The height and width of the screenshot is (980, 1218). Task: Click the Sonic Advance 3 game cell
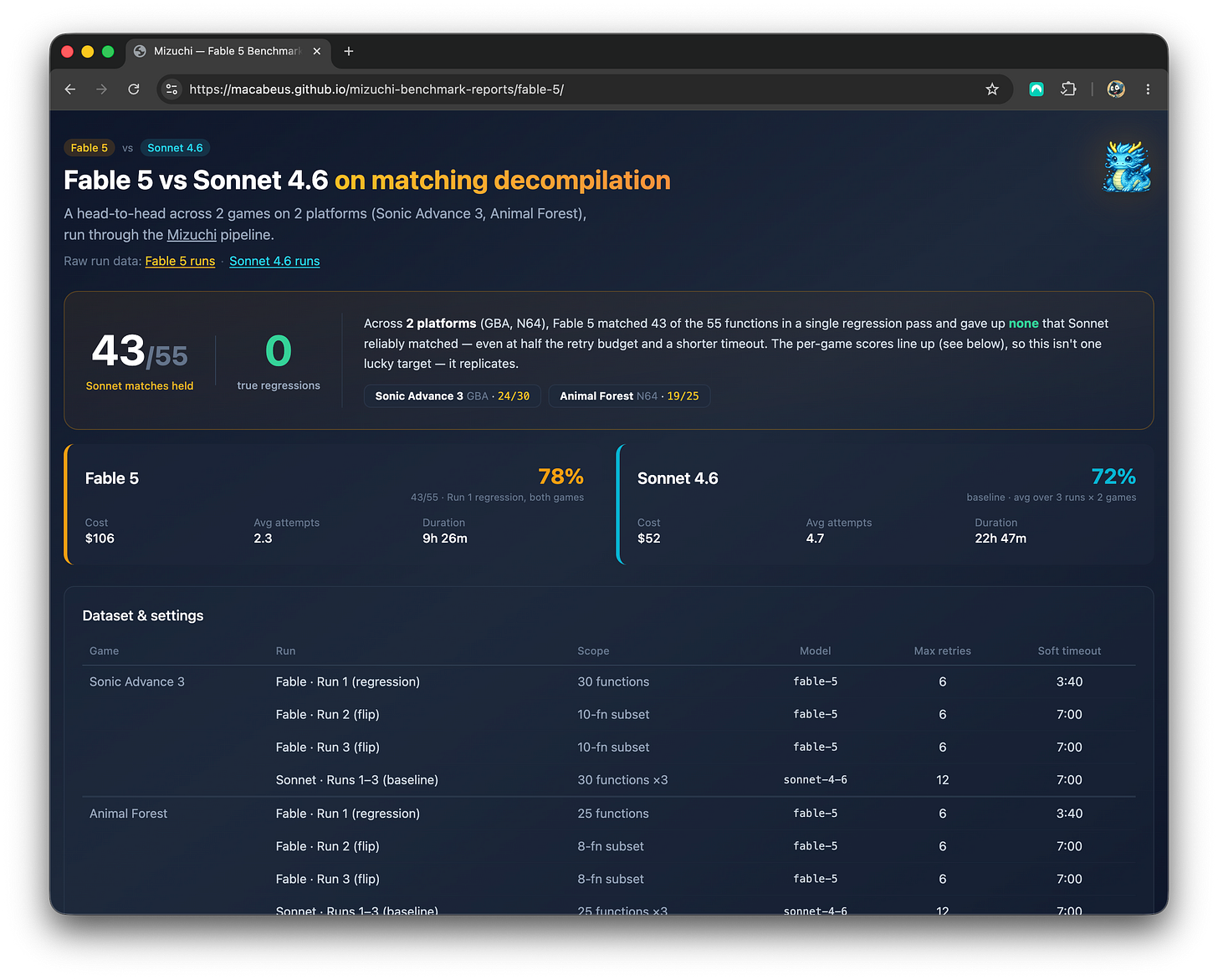coord(137,681)
